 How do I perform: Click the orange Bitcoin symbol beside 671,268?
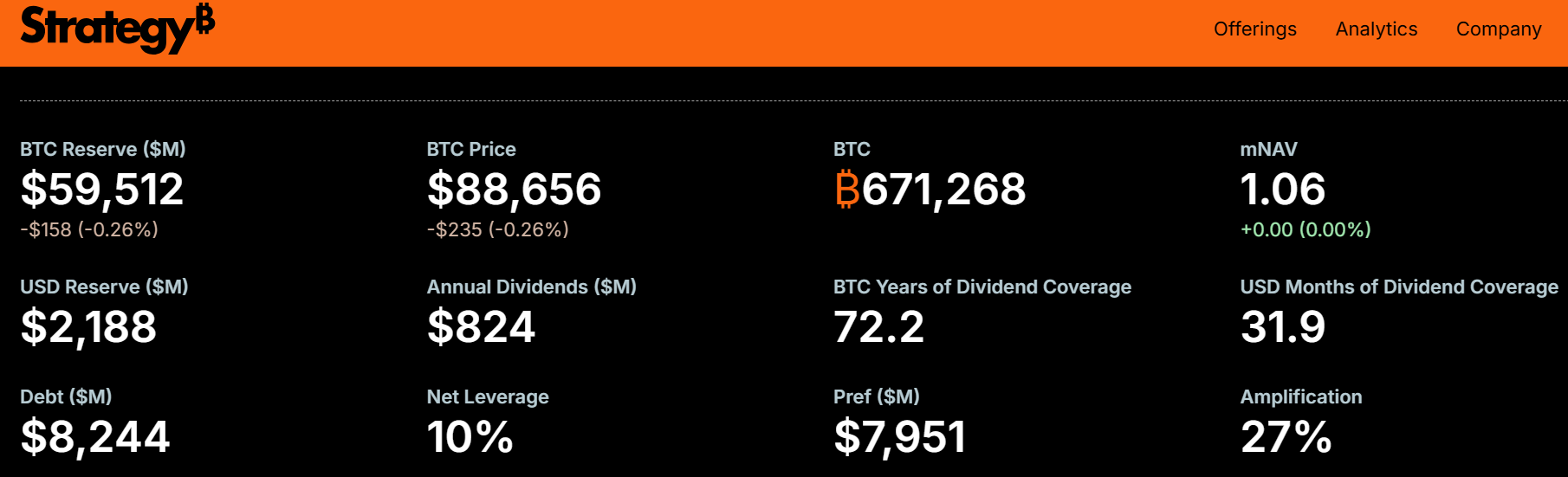click(846, 190)
